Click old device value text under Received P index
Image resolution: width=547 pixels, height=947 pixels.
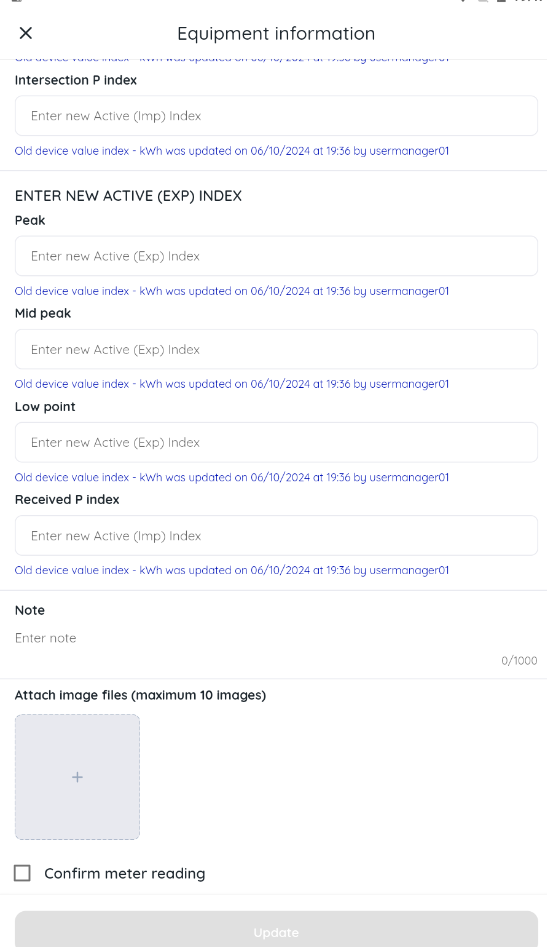click(x=232, y=570)
